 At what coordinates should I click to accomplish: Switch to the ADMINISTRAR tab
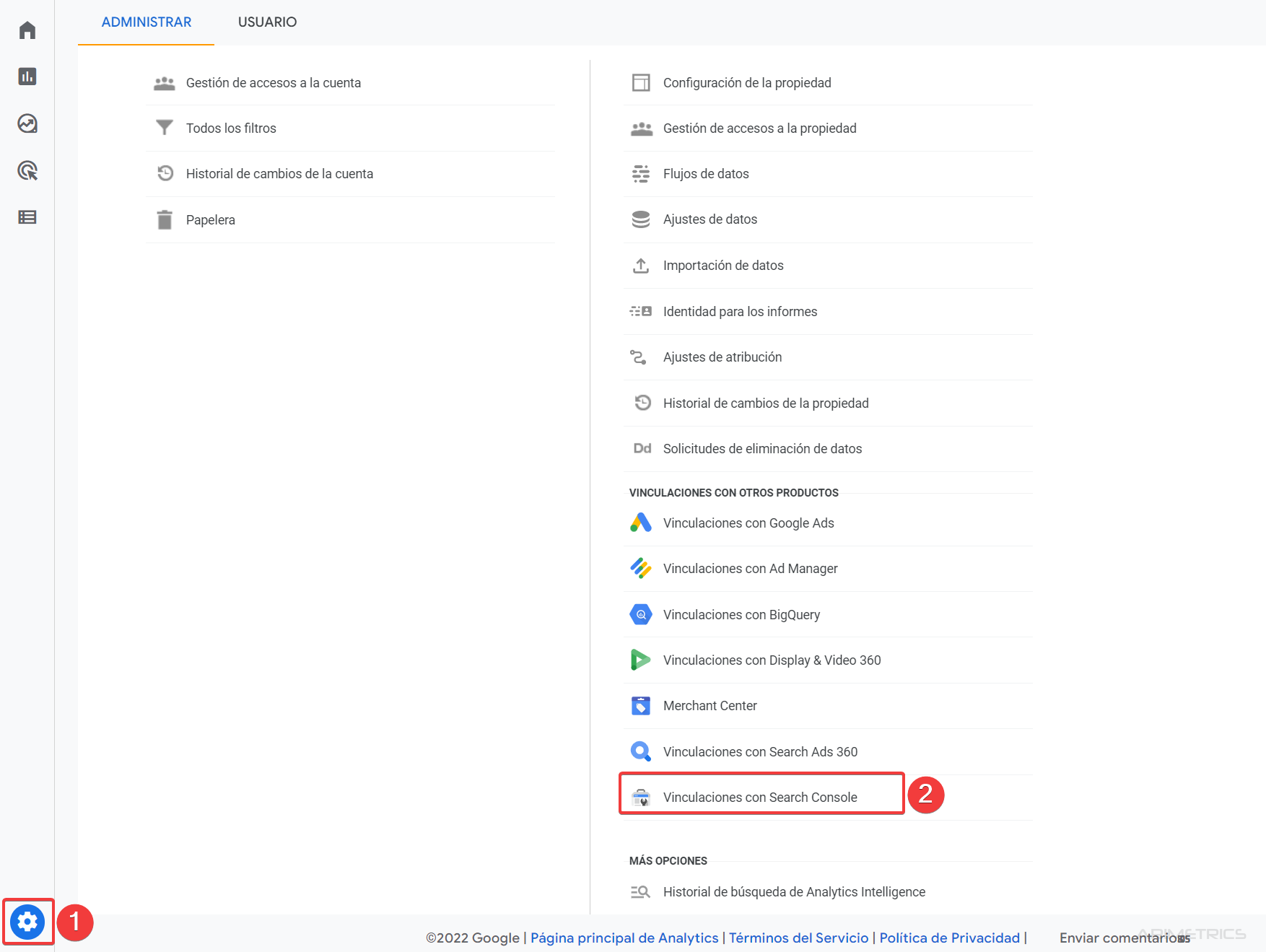[x=147, y=22]
